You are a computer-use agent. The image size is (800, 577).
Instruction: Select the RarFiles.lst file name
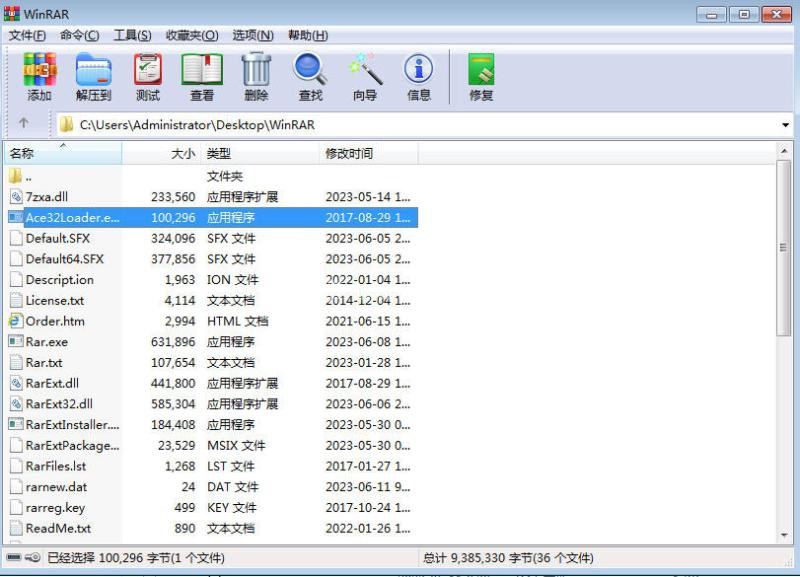(56, 466)
